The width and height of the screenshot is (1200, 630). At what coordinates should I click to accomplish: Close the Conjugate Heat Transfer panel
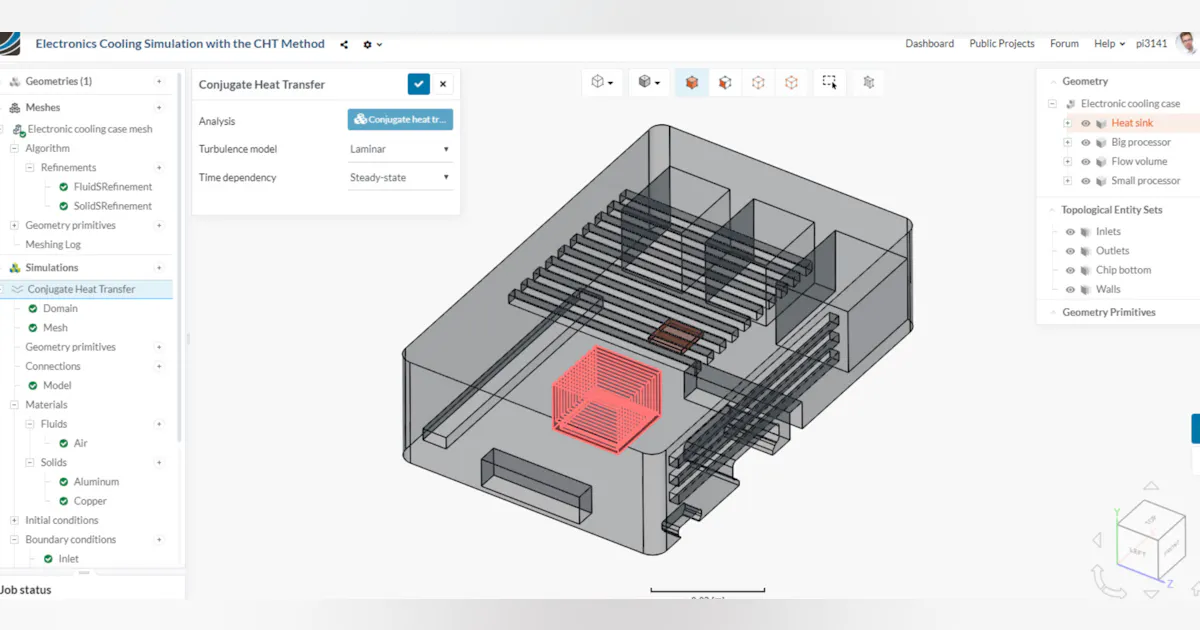443,84
